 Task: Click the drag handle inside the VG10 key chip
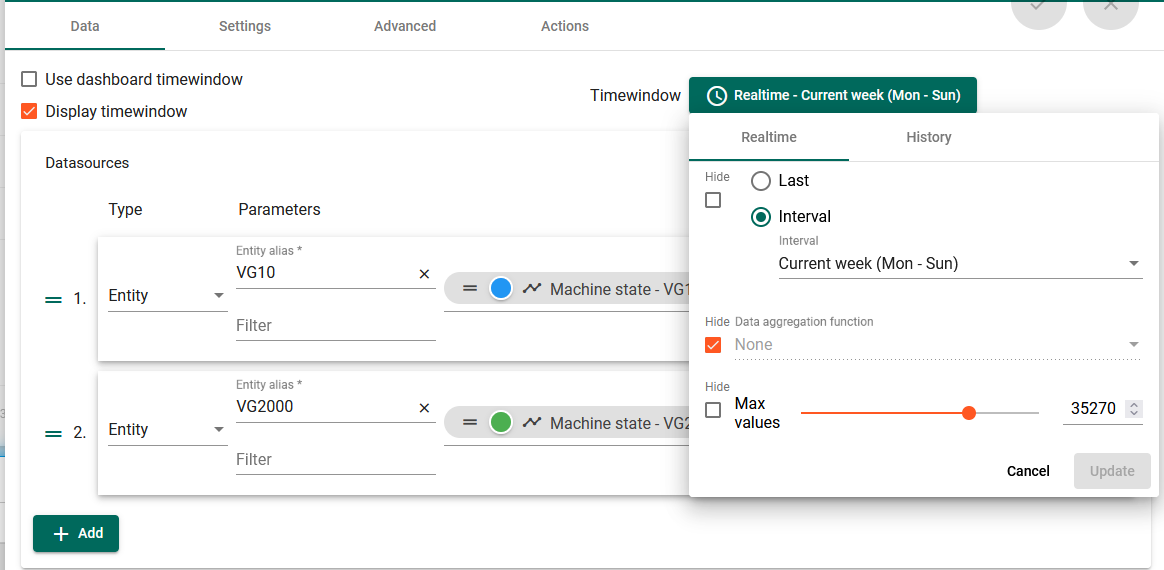coord(469,289)
